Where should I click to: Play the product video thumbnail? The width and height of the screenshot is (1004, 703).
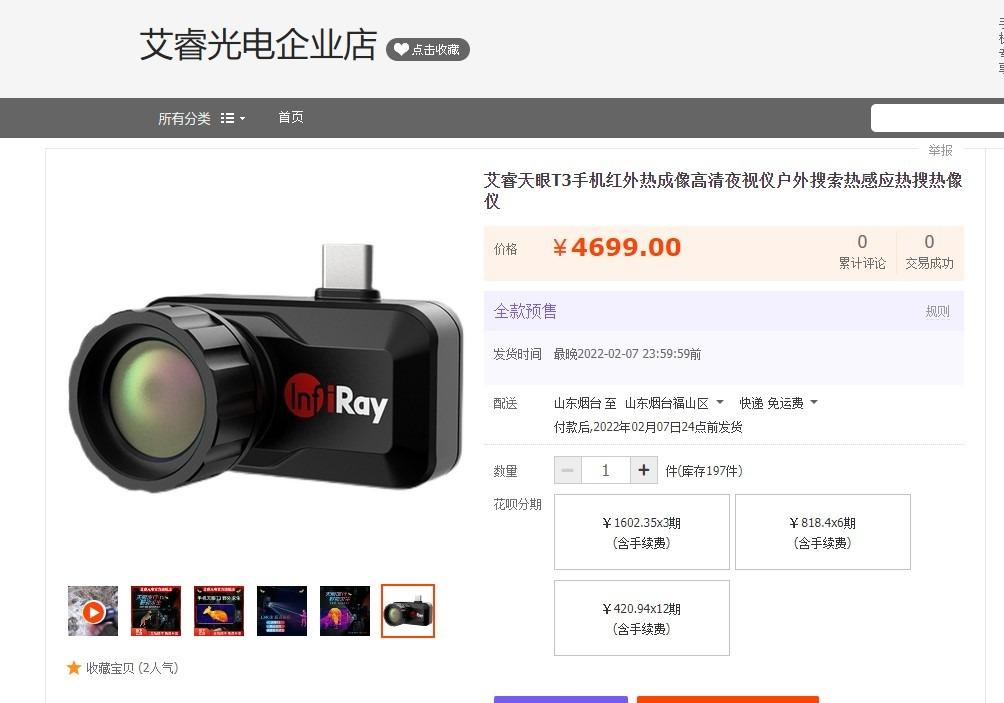[x=93, y=611]
